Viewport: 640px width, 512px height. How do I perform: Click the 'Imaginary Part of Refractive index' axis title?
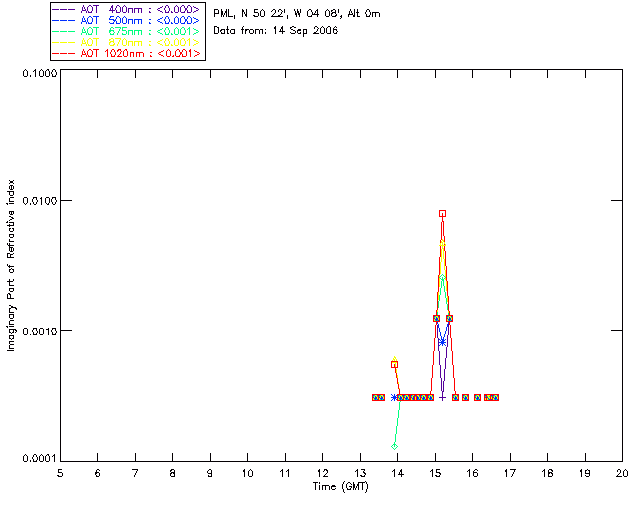tap(11, 265)
